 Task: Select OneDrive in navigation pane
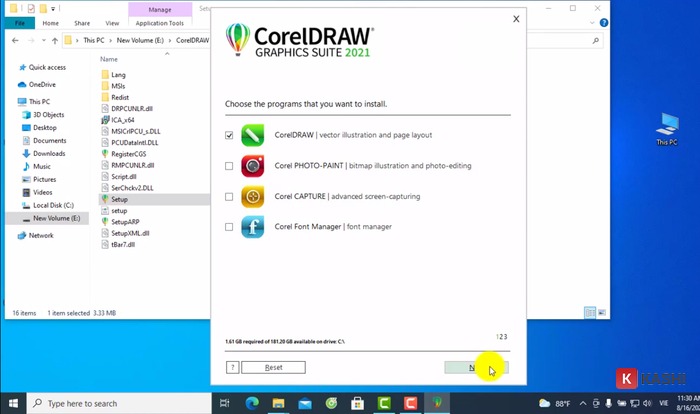click(42, 84)
